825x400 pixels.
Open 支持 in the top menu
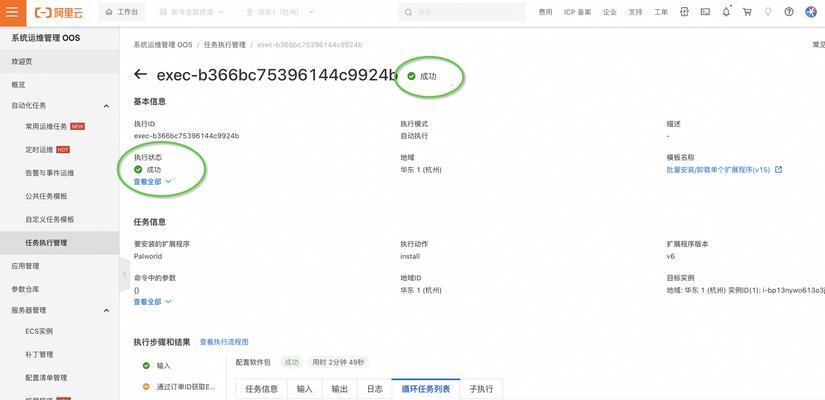pyautogui.click(x=635, y=12)
